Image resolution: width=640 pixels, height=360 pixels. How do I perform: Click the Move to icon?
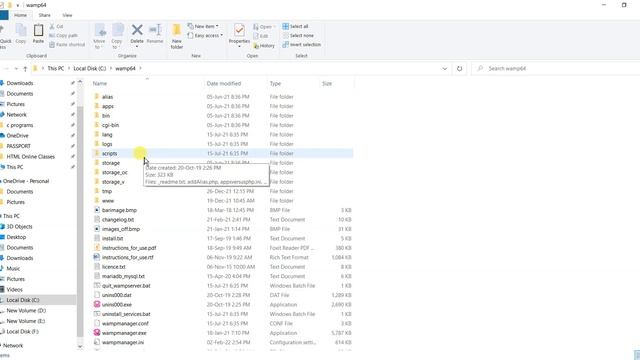100,31
